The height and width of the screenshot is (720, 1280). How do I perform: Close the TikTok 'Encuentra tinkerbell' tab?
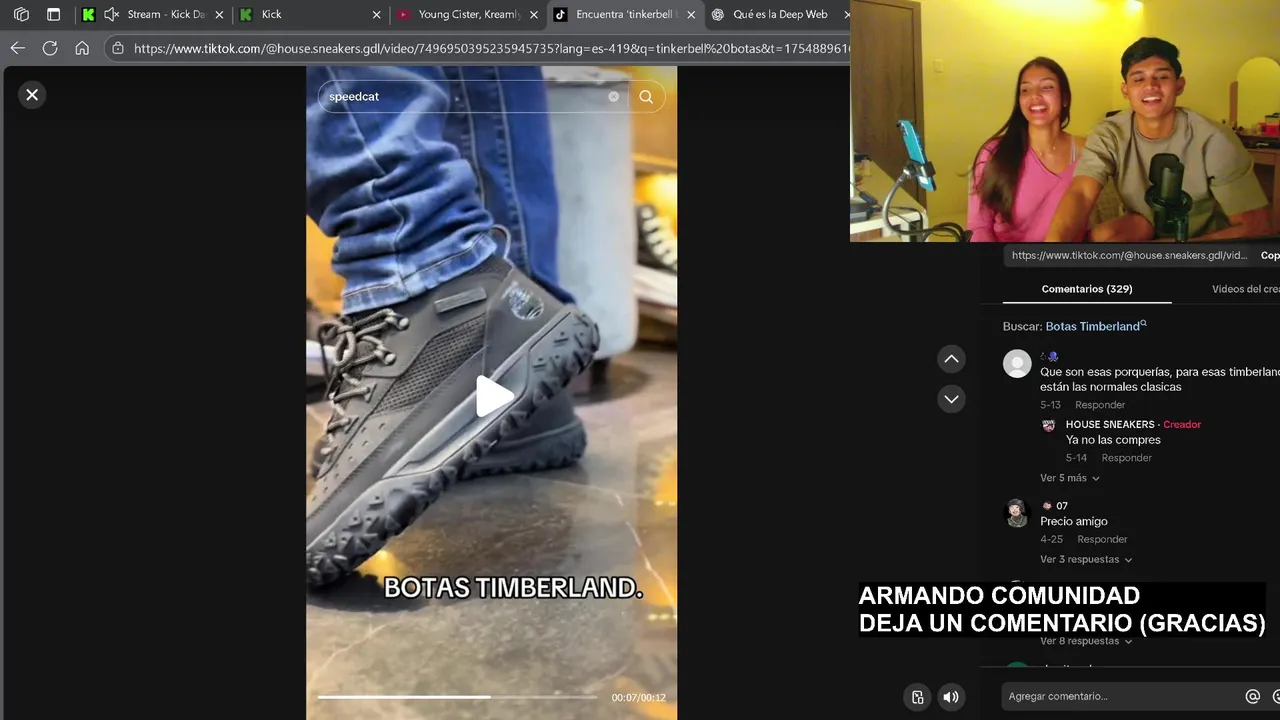[690, 15]
